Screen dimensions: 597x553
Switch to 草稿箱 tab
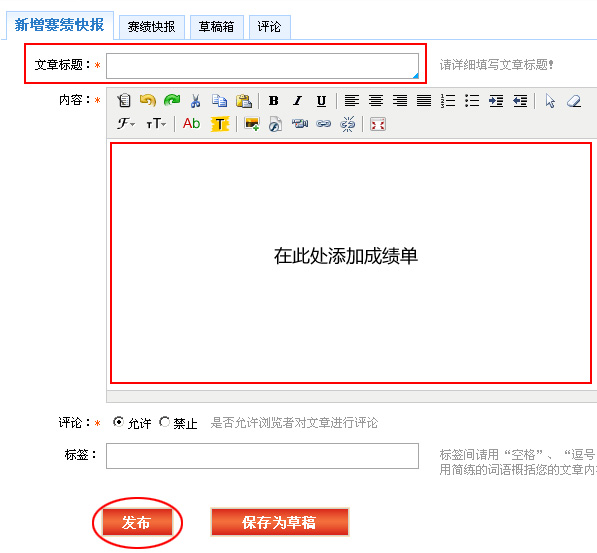[216, 27]
